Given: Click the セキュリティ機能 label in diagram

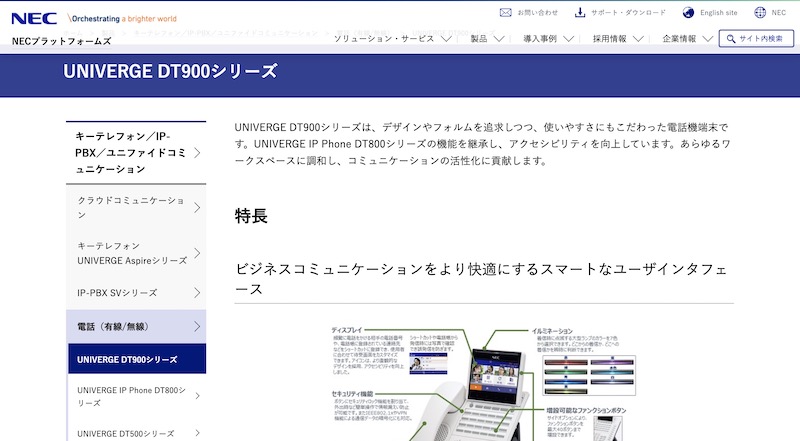Looking at the screenshot, I should (x=352, y=394).
